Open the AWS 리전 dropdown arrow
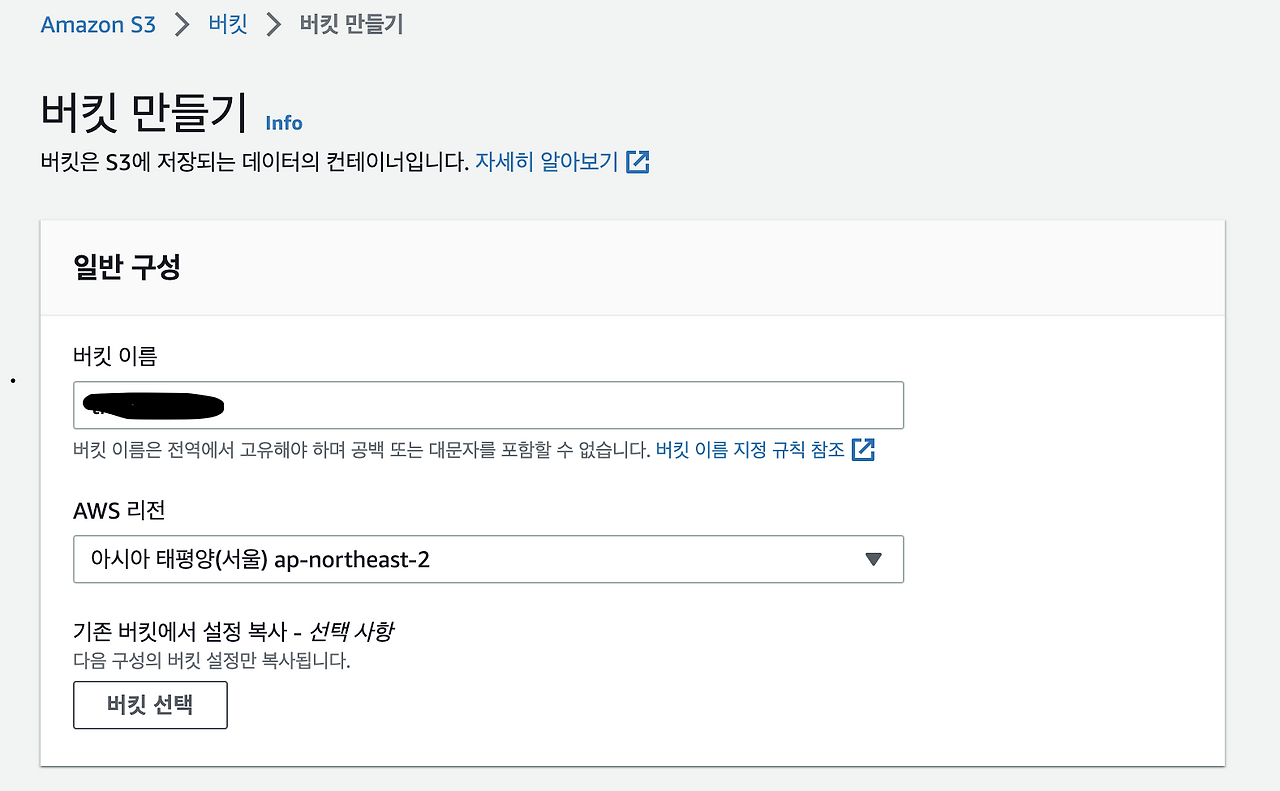This screenshot has height=791, width=1280. (873, 560)
